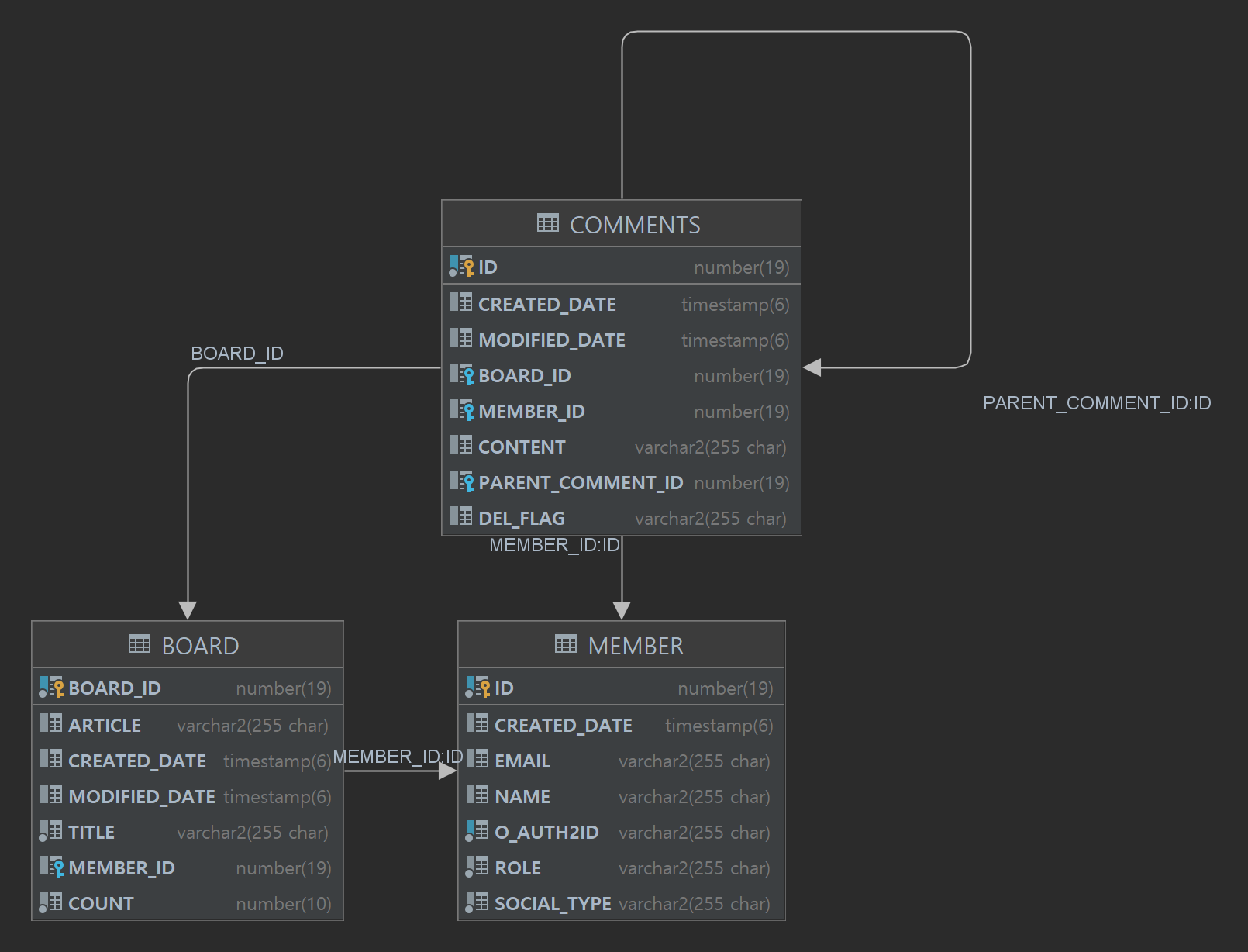Click column icon beside COUNT

51,903
